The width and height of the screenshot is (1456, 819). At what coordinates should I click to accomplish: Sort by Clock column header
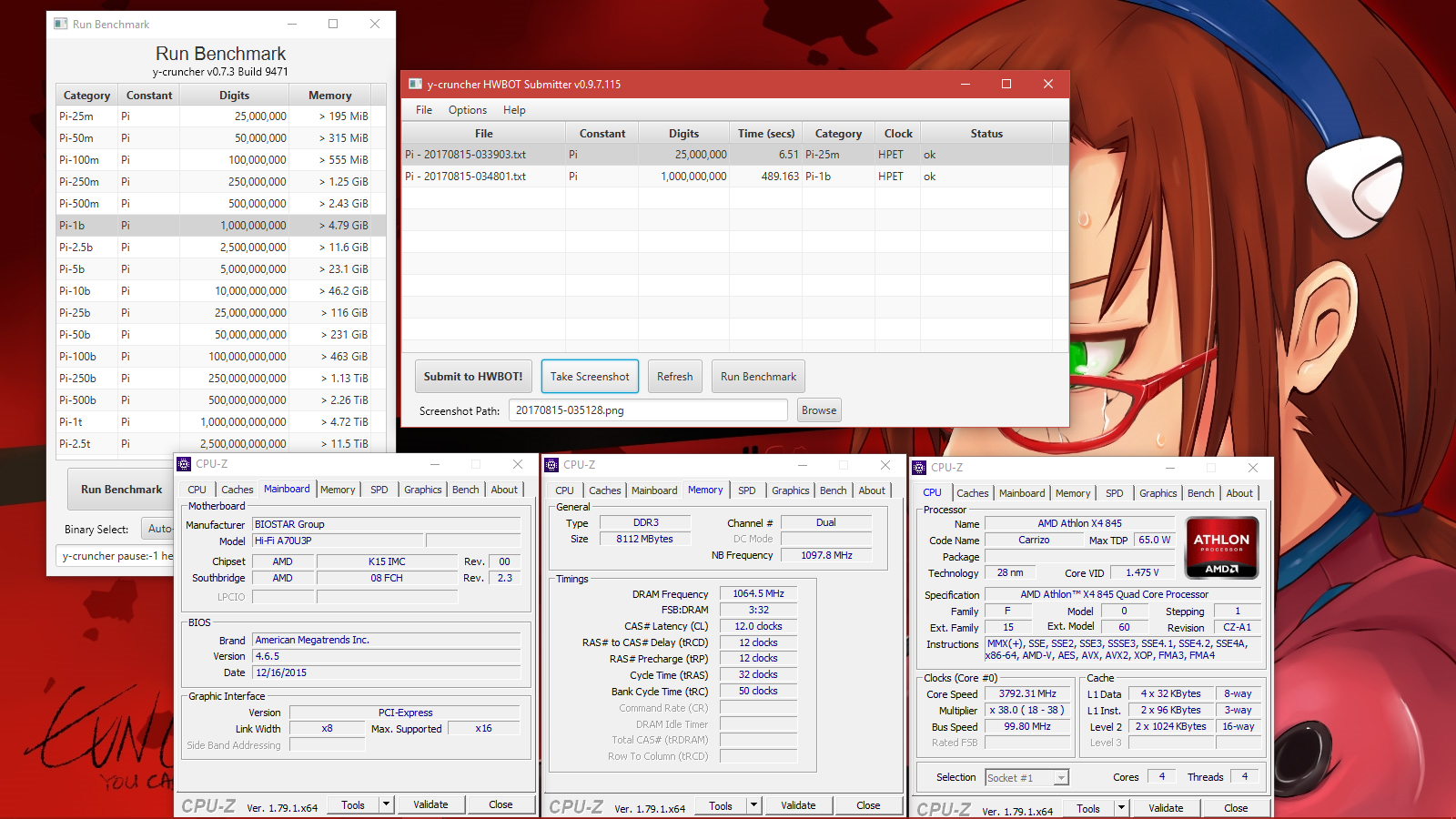pyautogui.click(x=897, y=134)
